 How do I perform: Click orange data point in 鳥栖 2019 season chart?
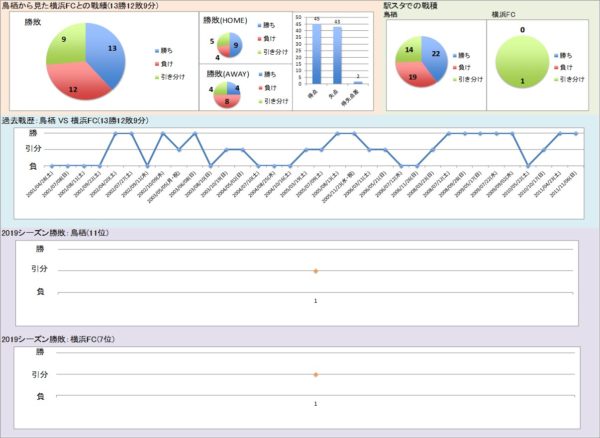click(316, 271)
